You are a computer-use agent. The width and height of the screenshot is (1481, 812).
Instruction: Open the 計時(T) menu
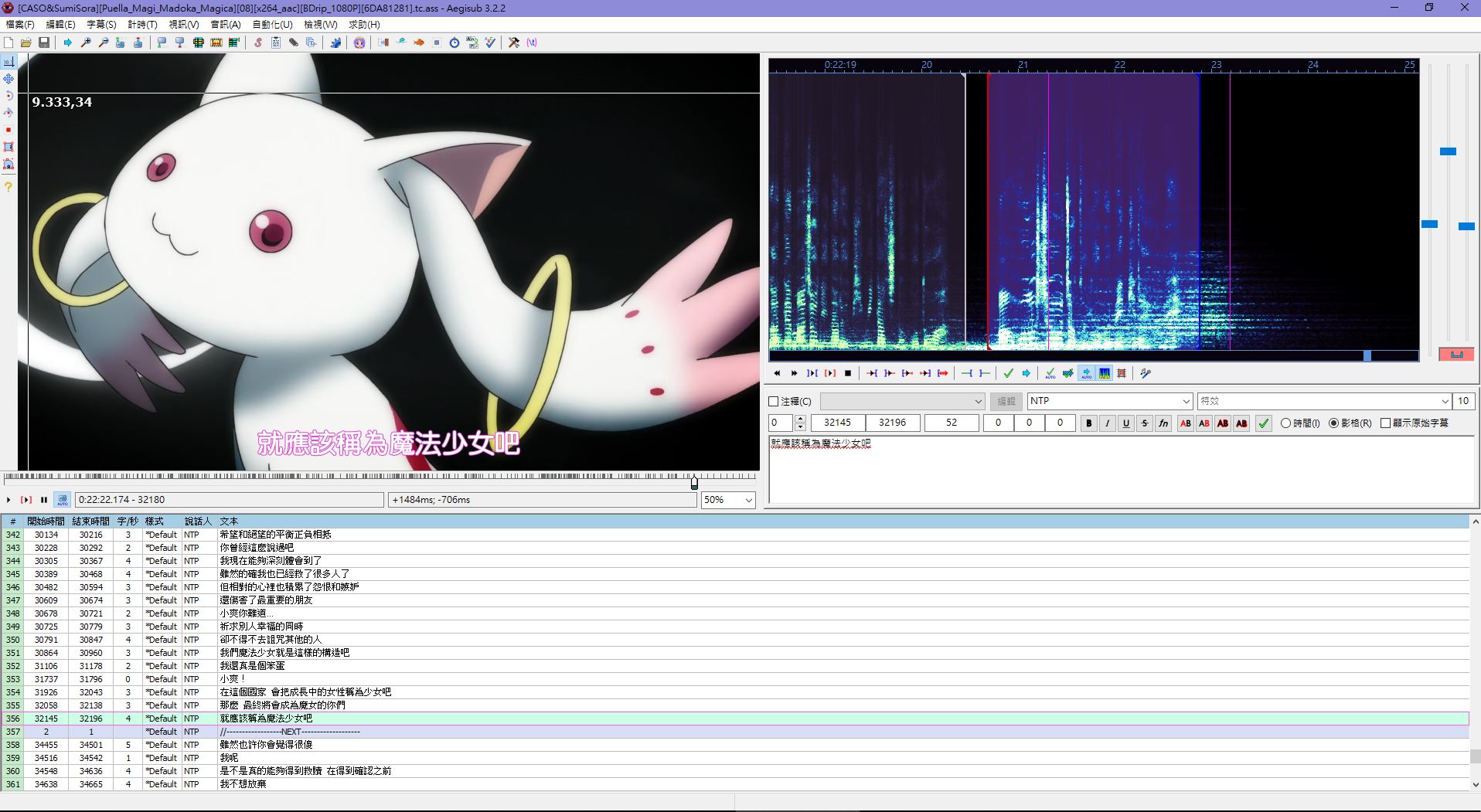click(142, 25)
